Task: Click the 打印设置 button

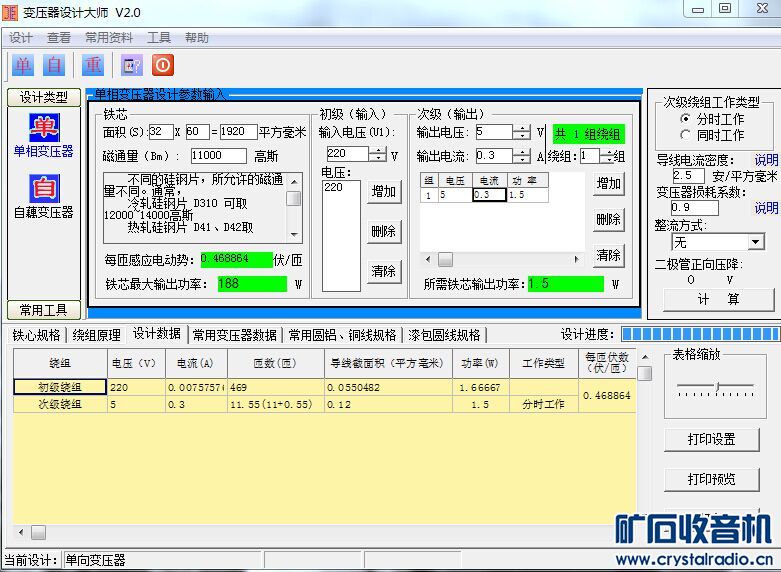Action: (711, 439)
